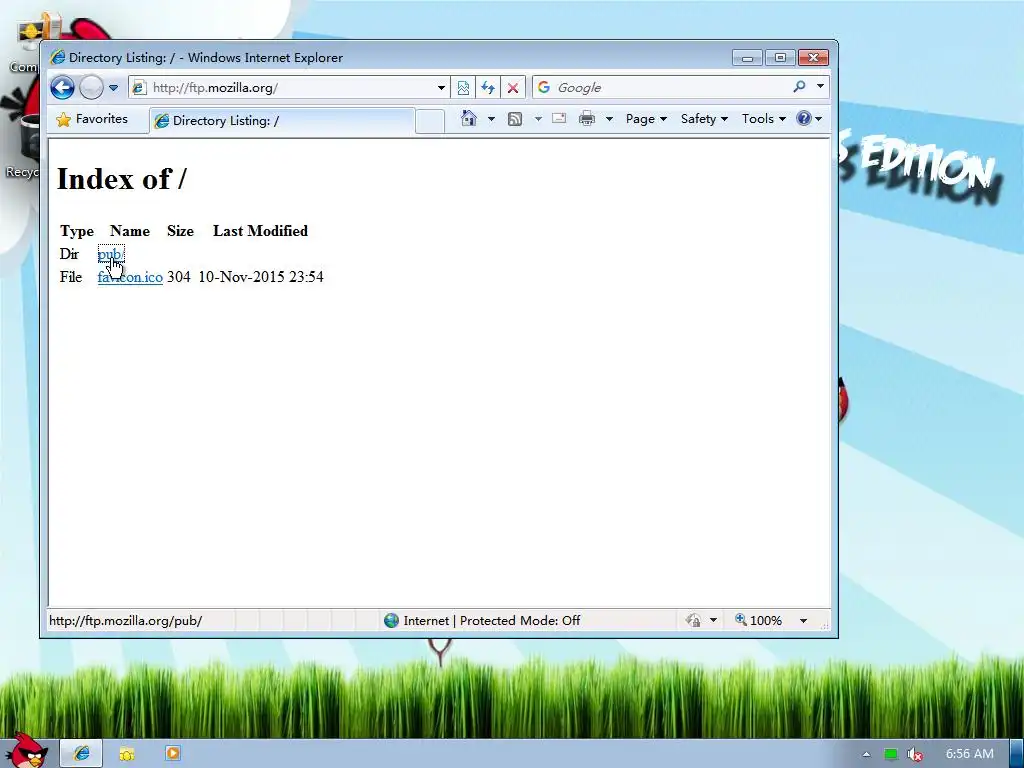The width and height of the screenshot is (1024, 768).
Task: Stop loading with the red X icon
Action: point(513,88)
